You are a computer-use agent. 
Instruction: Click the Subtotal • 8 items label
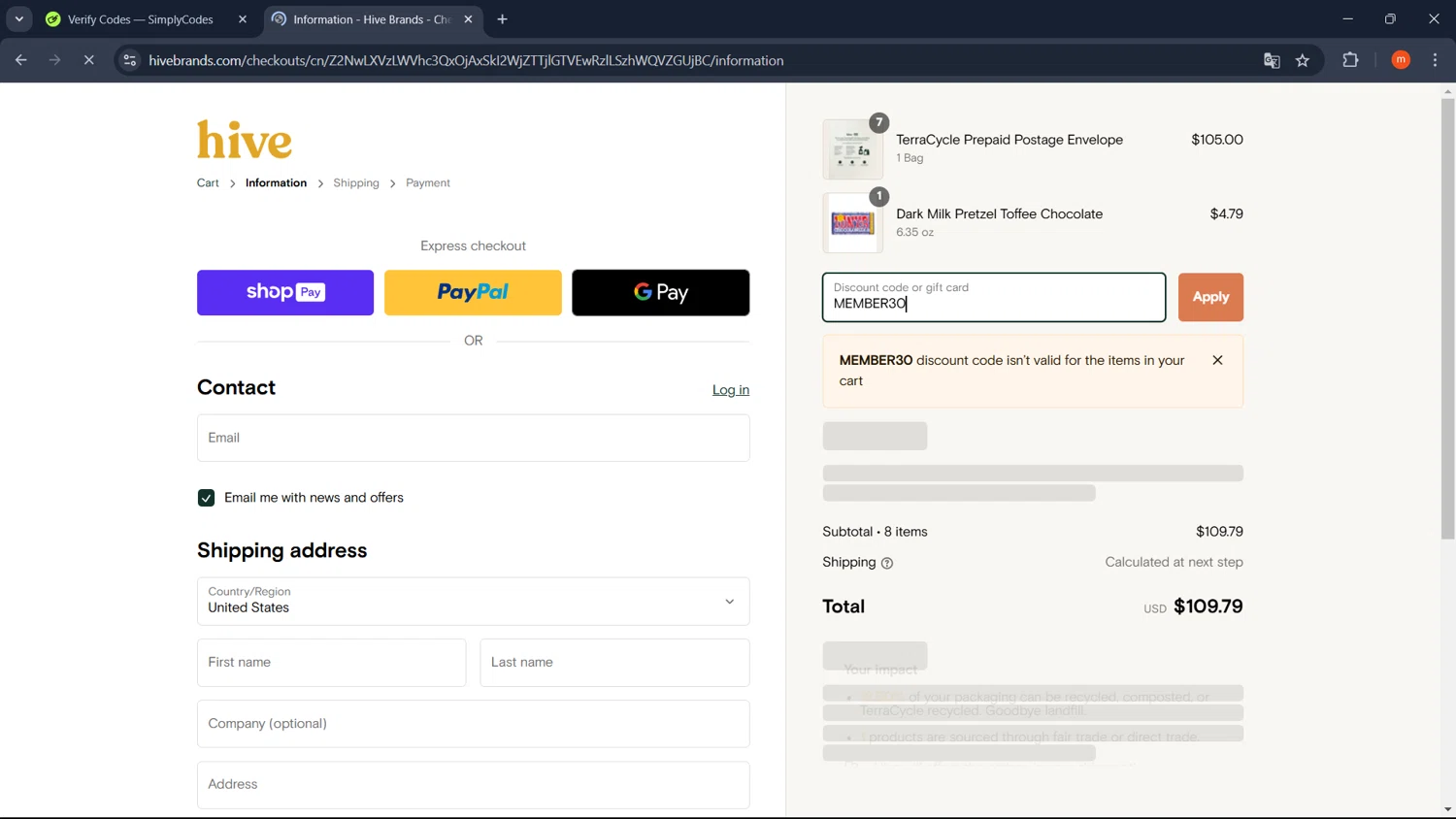pyautogui.click(x=875, y=532)
